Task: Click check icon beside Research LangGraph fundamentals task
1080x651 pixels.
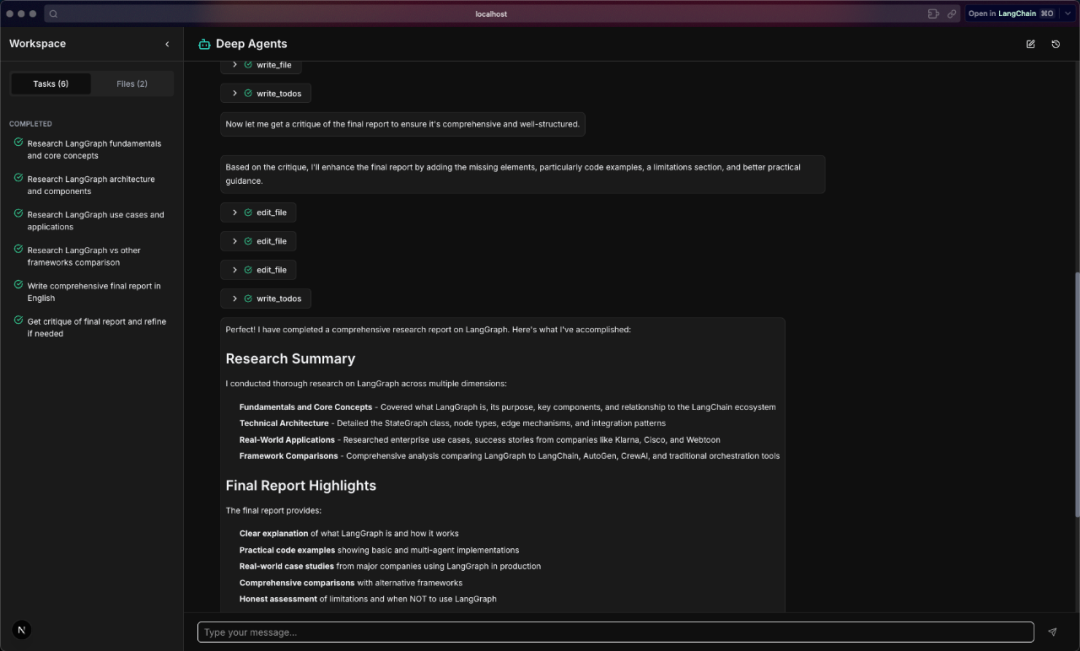Action: pos(19,142)
